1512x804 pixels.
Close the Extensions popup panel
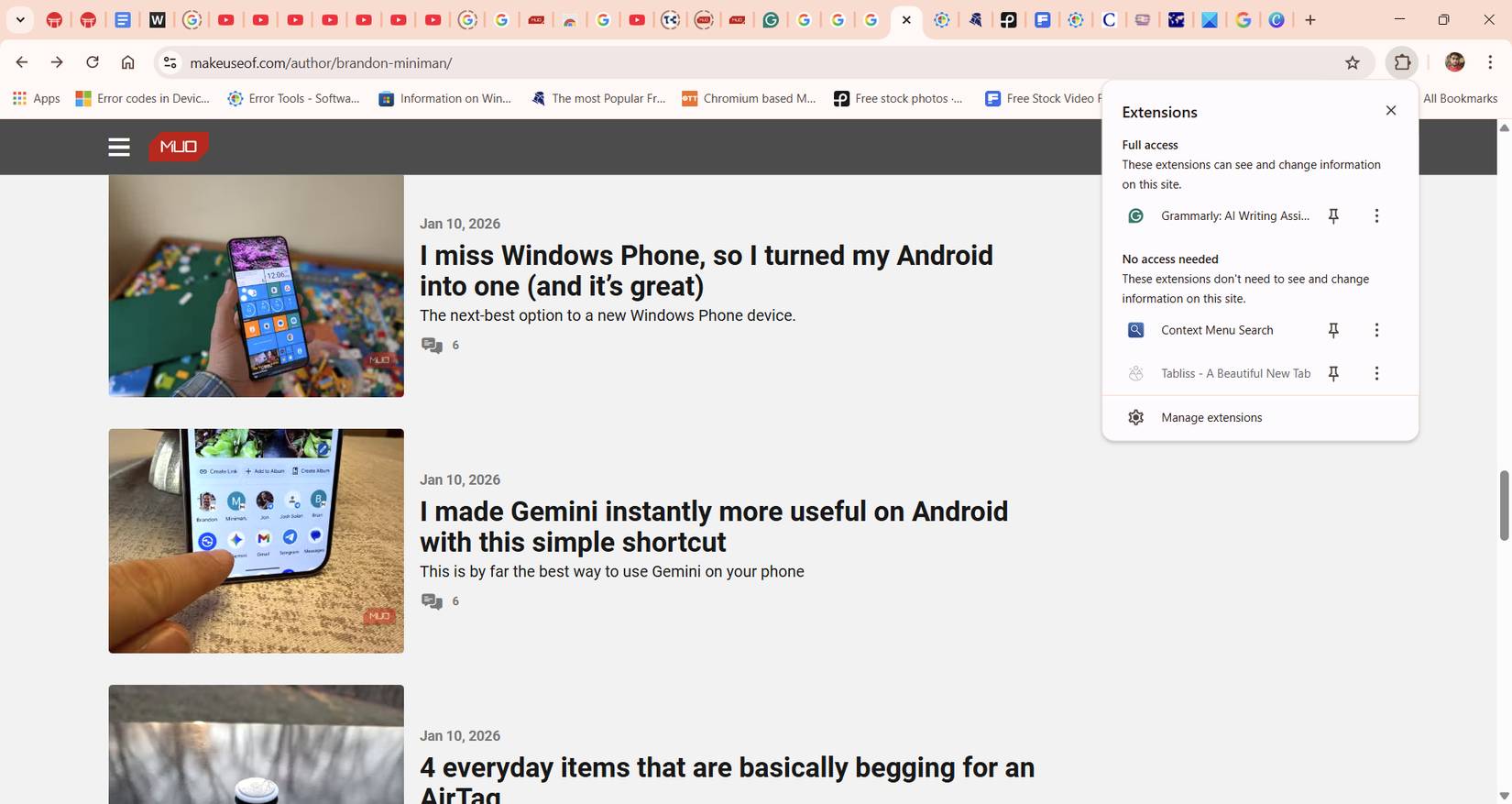1390,111
